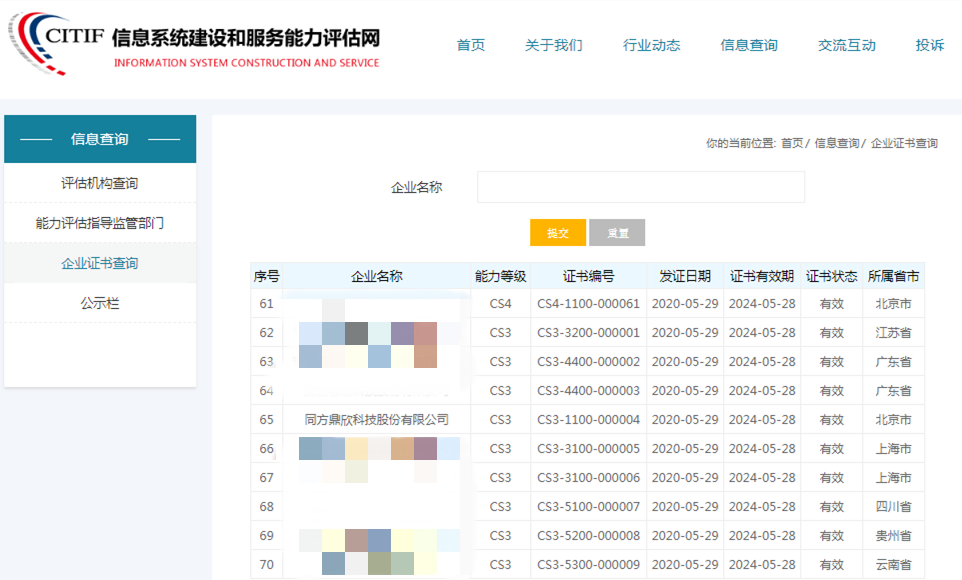Click the CITIF logo icon
This screenshot has width=962, height=580.
point(56,44)
